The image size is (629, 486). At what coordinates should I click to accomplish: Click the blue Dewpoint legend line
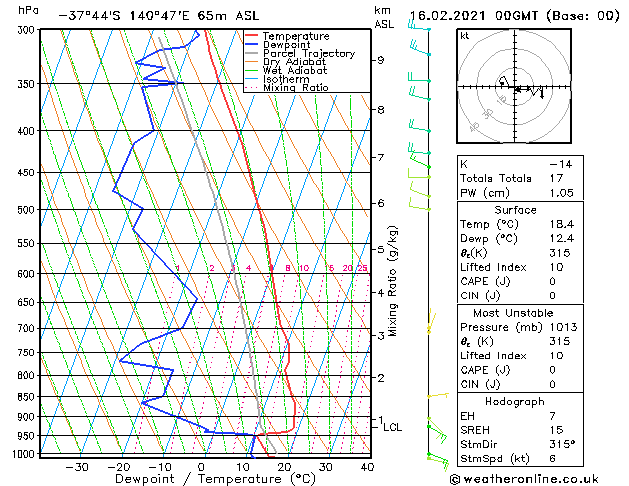coord(251,45)
